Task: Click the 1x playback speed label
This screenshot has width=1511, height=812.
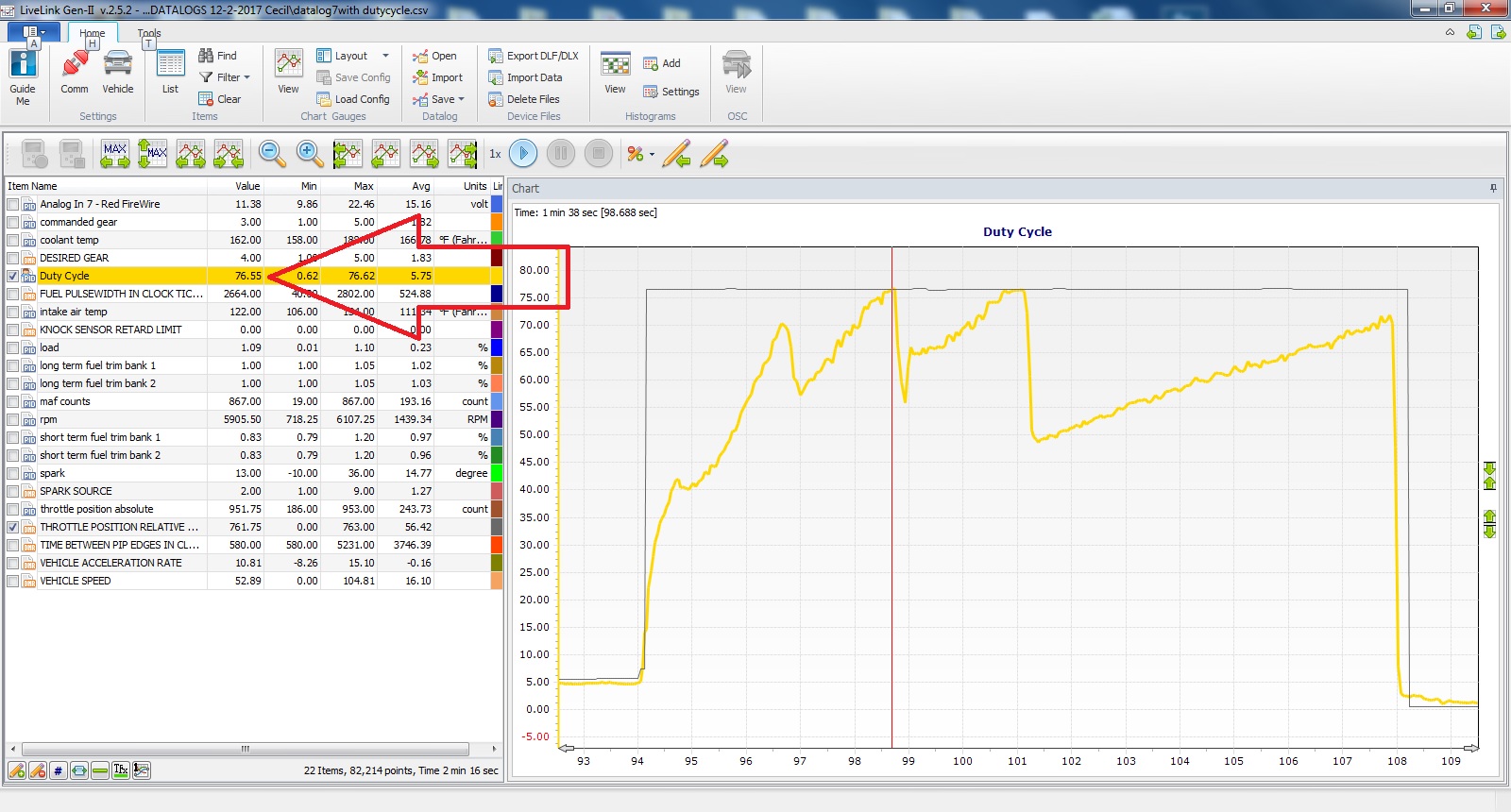Action: click(495, 154)
